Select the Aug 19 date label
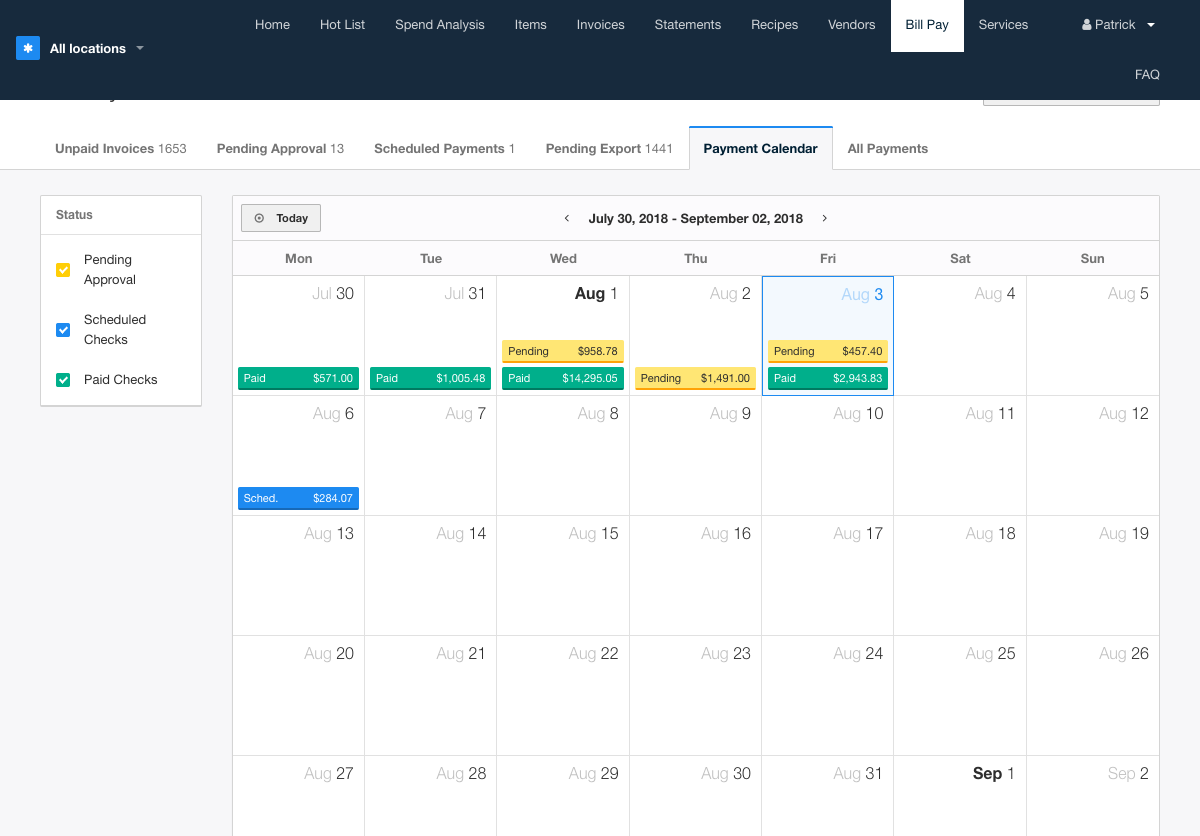 tap(1124, 534)
